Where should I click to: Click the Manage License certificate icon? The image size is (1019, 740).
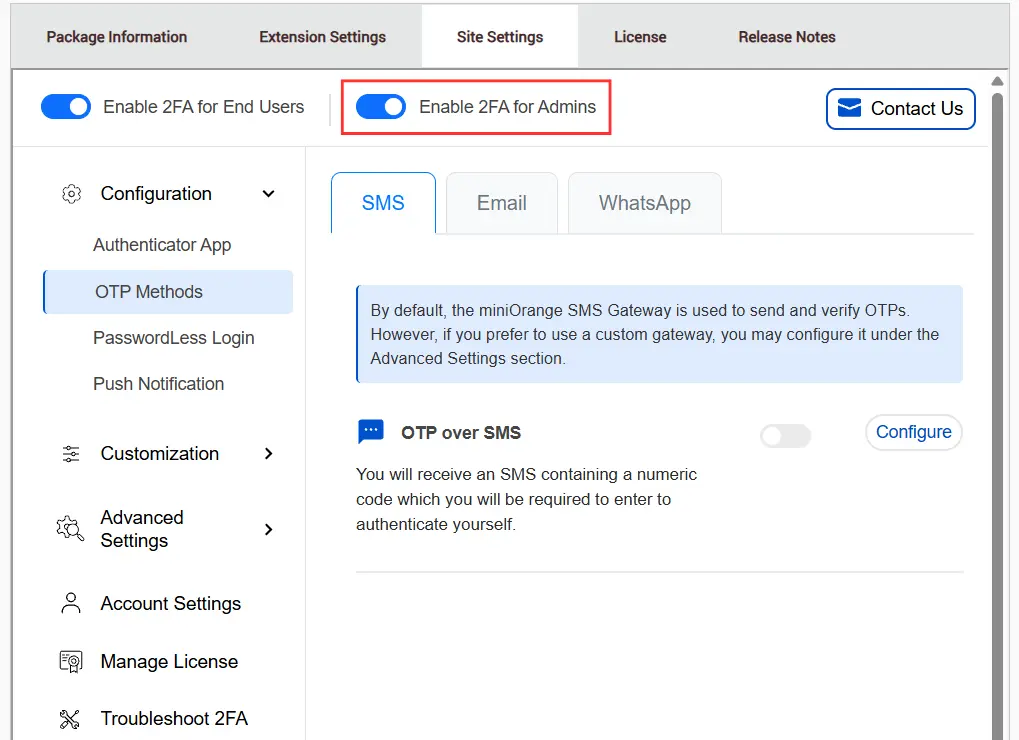(x=70, y=661)
